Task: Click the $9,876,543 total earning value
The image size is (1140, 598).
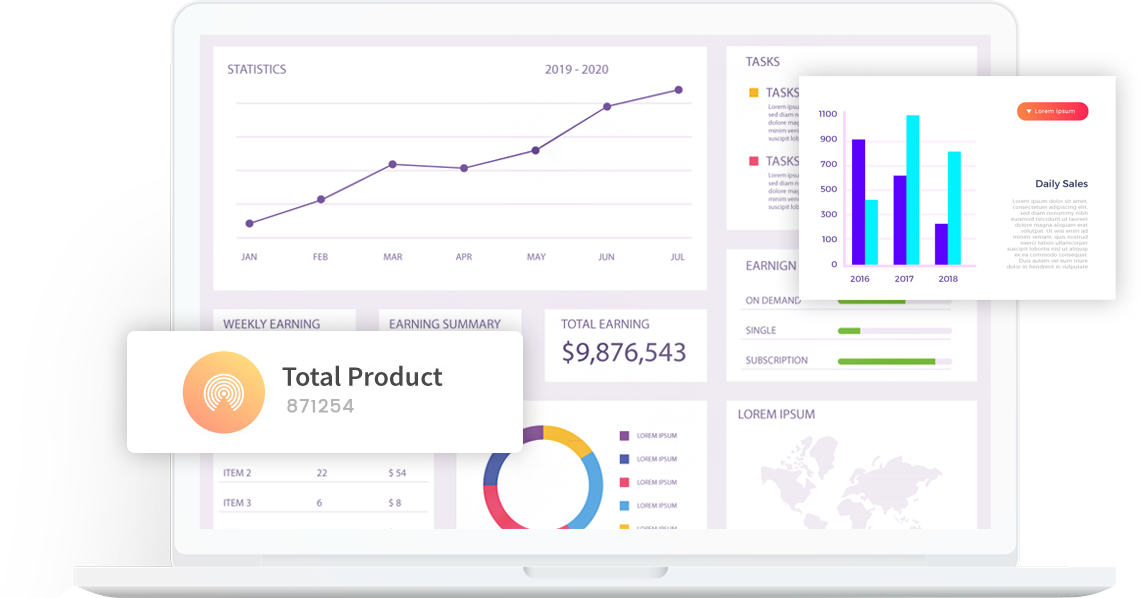Action: click(623, 352)
